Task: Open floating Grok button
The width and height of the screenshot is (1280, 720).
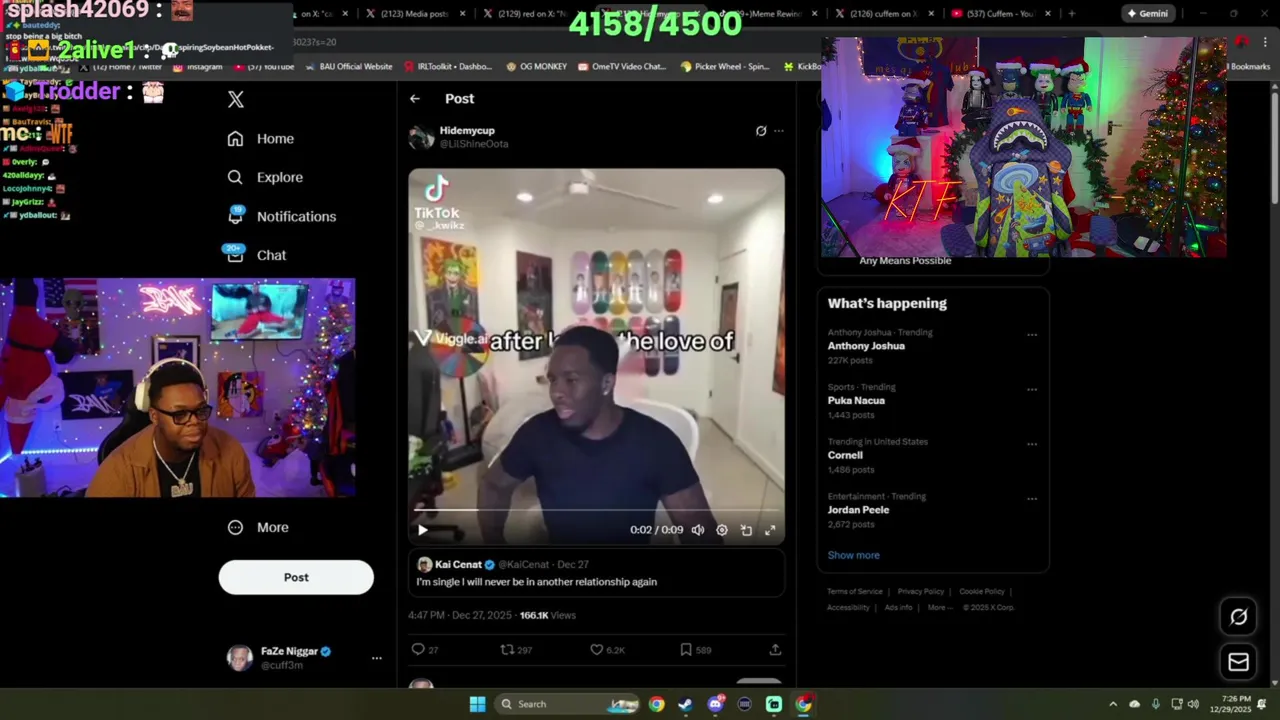Action: click(x=1238, y=617)
